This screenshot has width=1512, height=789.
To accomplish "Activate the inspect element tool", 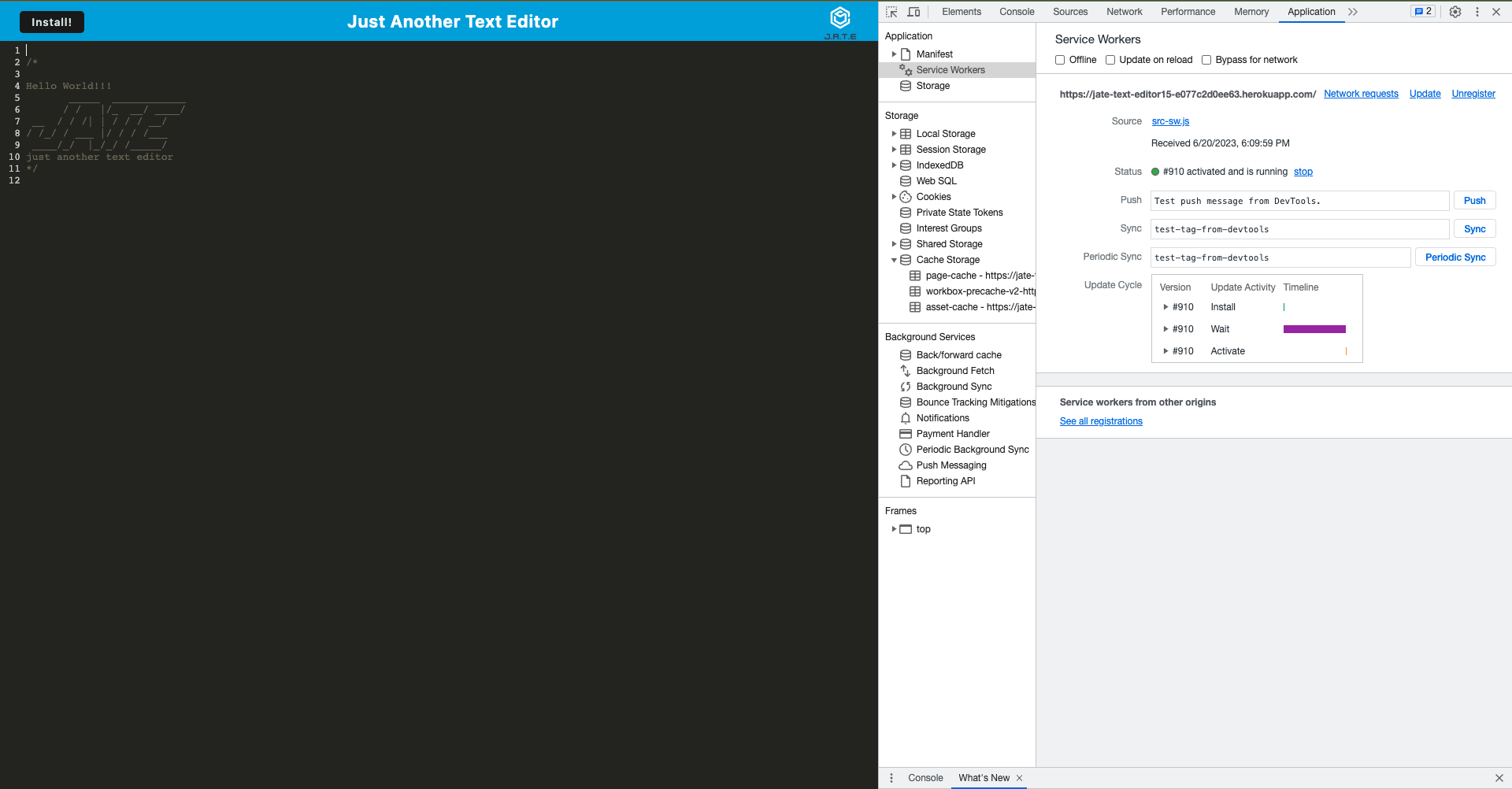I will [x=891, y=12].
